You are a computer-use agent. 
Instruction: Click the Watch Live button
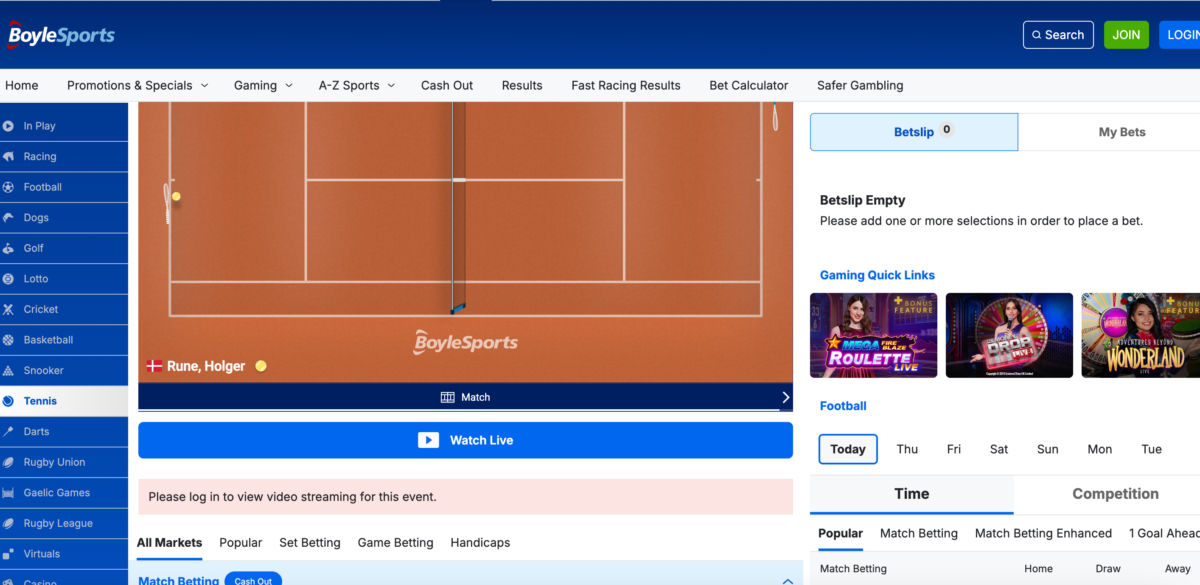465,440
